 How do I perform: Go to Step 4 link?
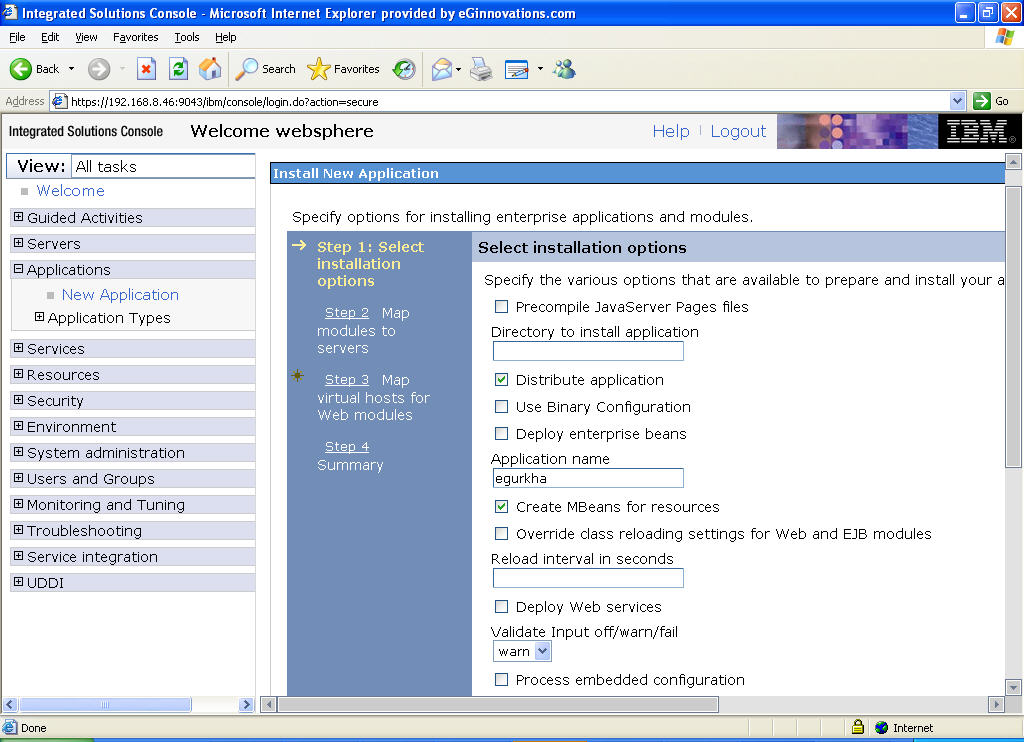347,447
